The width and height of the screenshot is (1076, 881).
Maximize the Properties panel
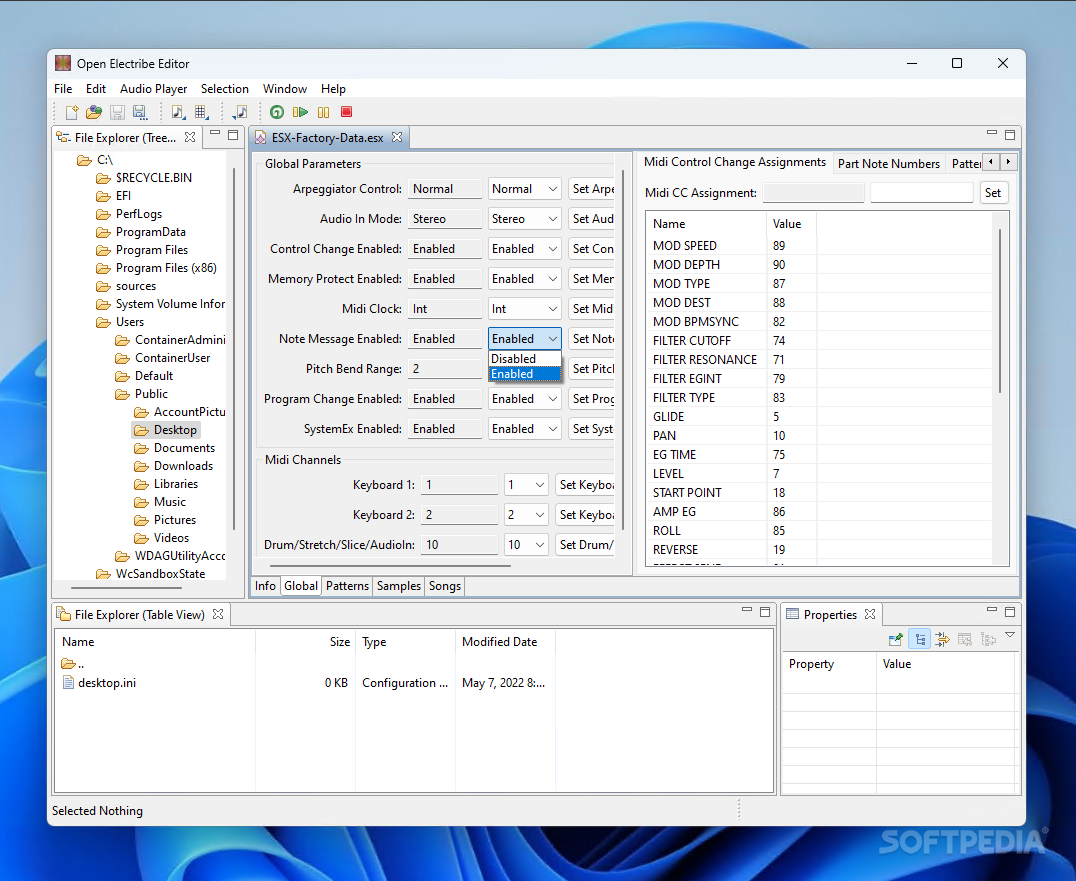(1009, 611)
